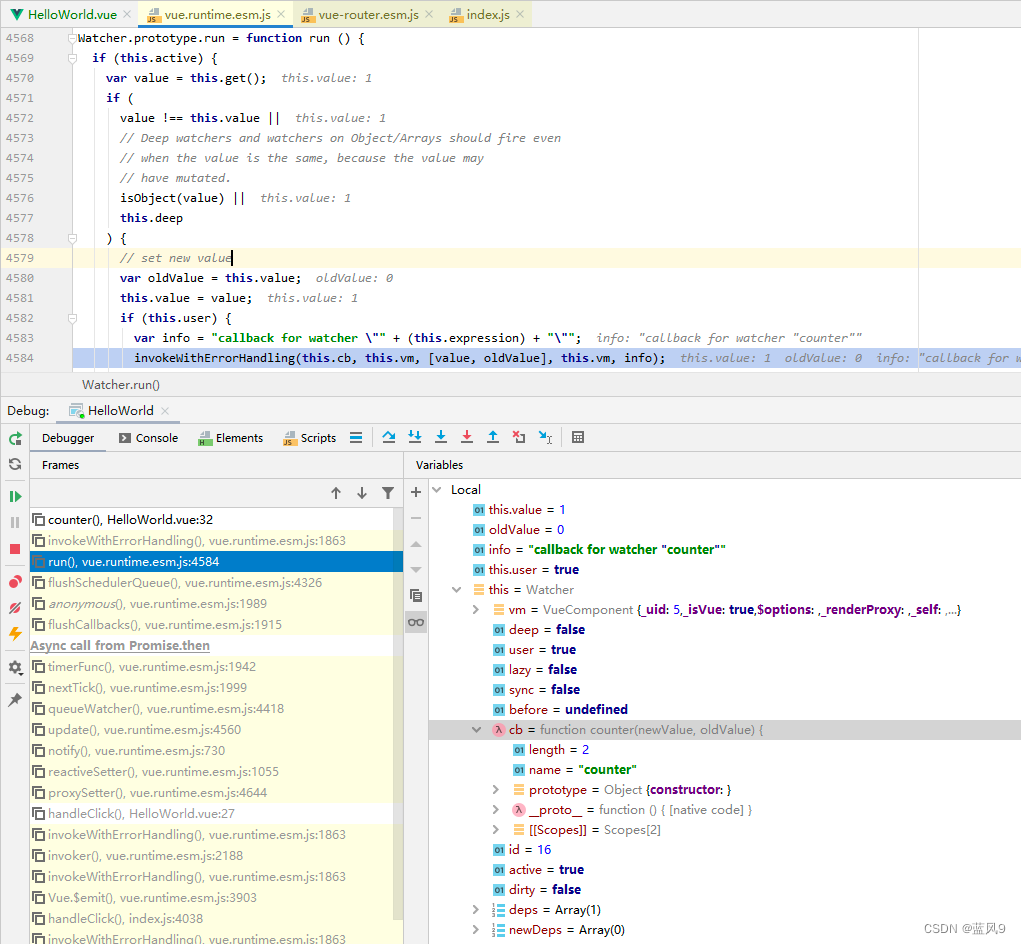
Task: Close the vue.runtime.esm.js tab
Action: tap(281, 14)
